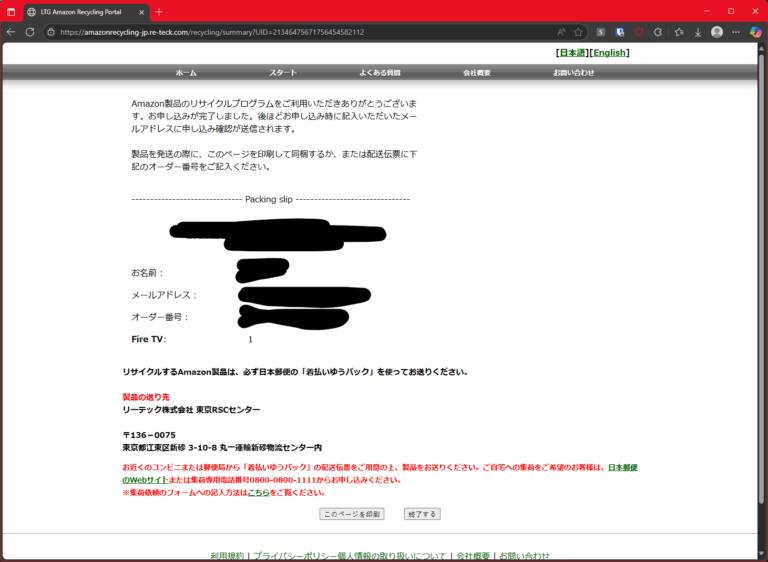768x562 pixels.
Task: Open the tab actions menu icon
Action: pyautogui.click(x=11, y=12)
